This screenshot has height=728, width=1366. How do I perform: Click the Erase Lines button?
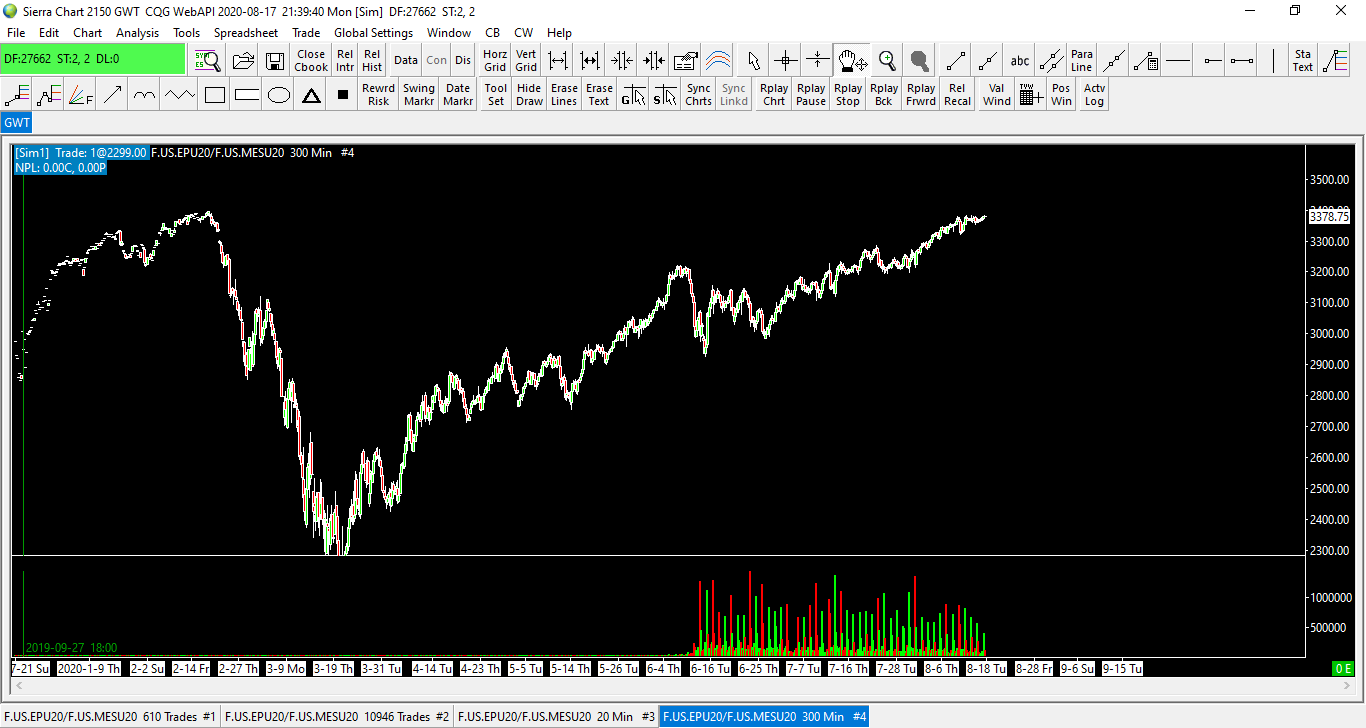564,95
